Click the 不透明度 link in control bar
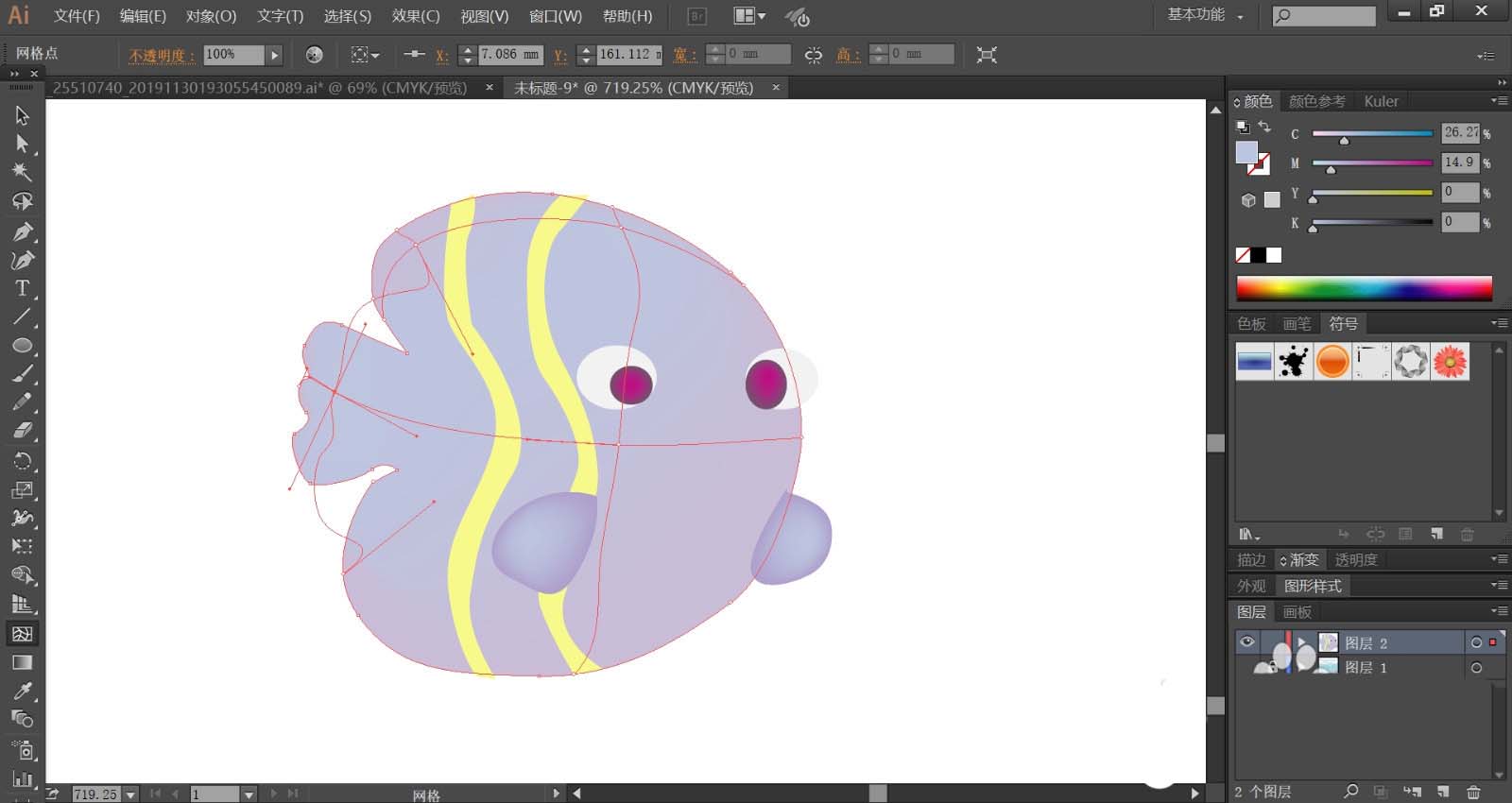The width and height of the screenshot is (1512, 803). click(162, 56)
